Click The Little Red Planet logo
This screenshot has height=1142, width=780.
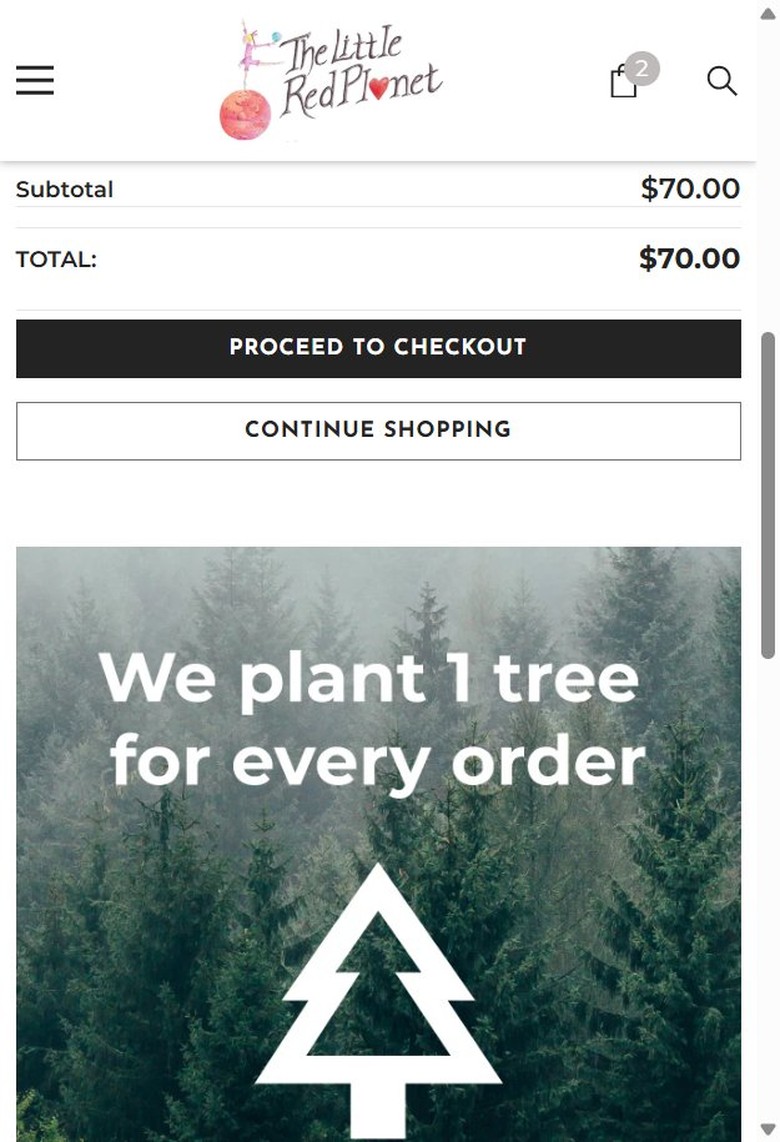point(331,80)
